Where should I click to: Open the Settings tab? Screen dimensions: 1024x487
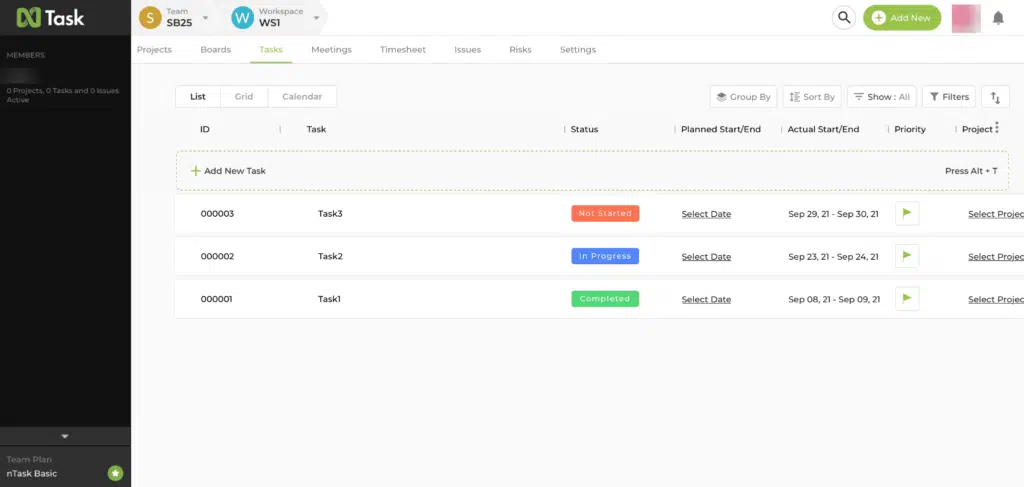[x=578, y=50]
